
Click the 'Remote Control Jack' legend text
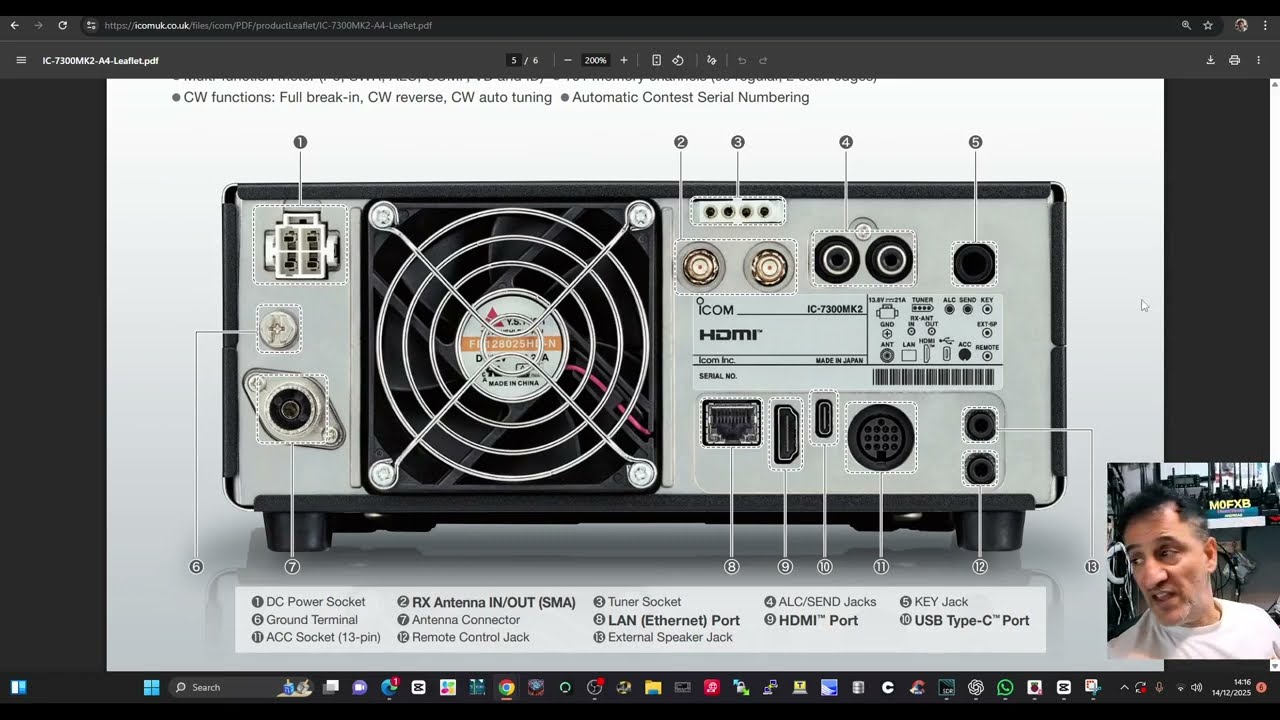[x=471, y=637]
